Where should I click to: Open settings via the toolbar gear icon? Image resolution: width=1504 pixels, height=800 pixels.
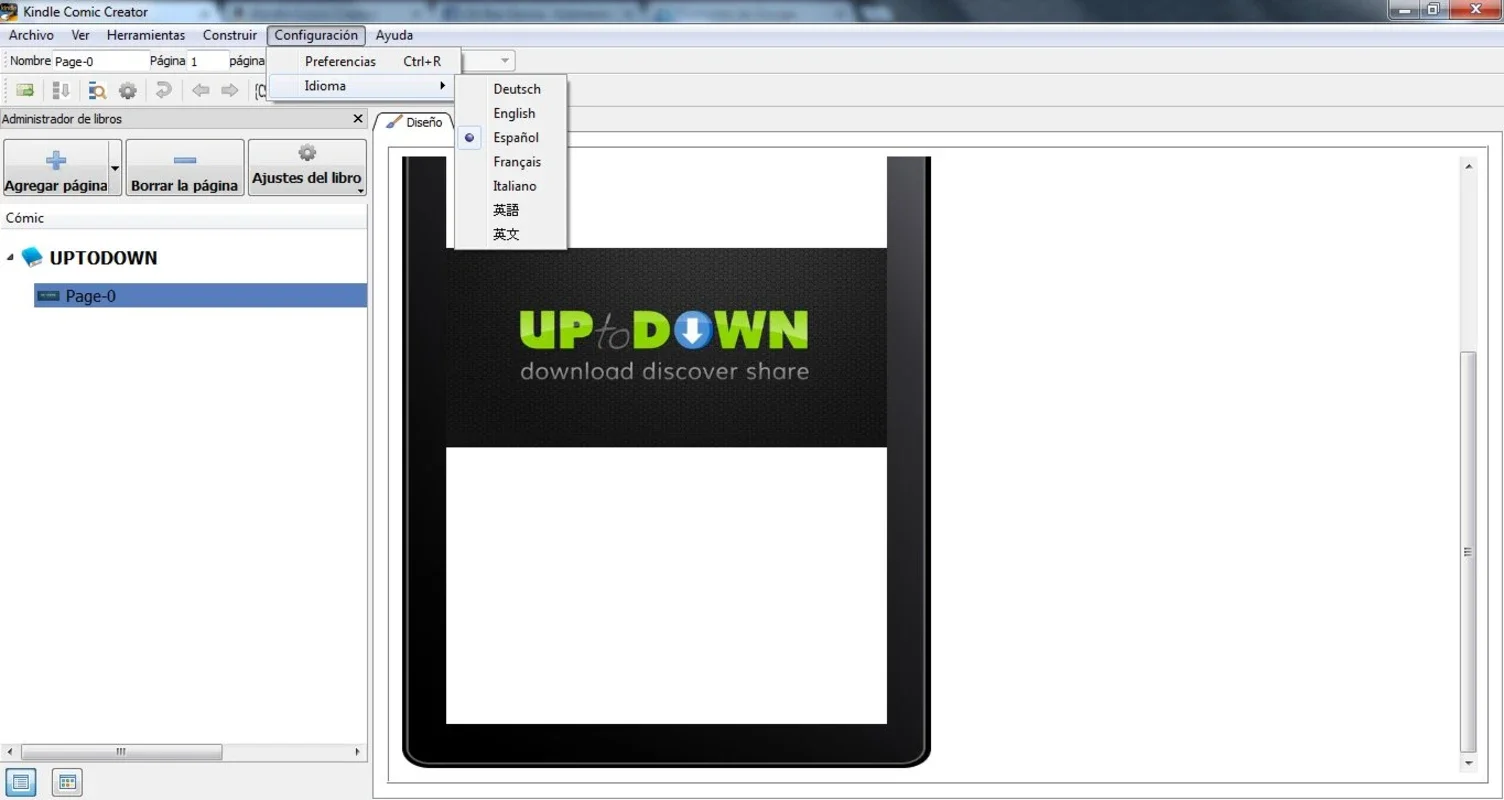[x=128, y=91]
